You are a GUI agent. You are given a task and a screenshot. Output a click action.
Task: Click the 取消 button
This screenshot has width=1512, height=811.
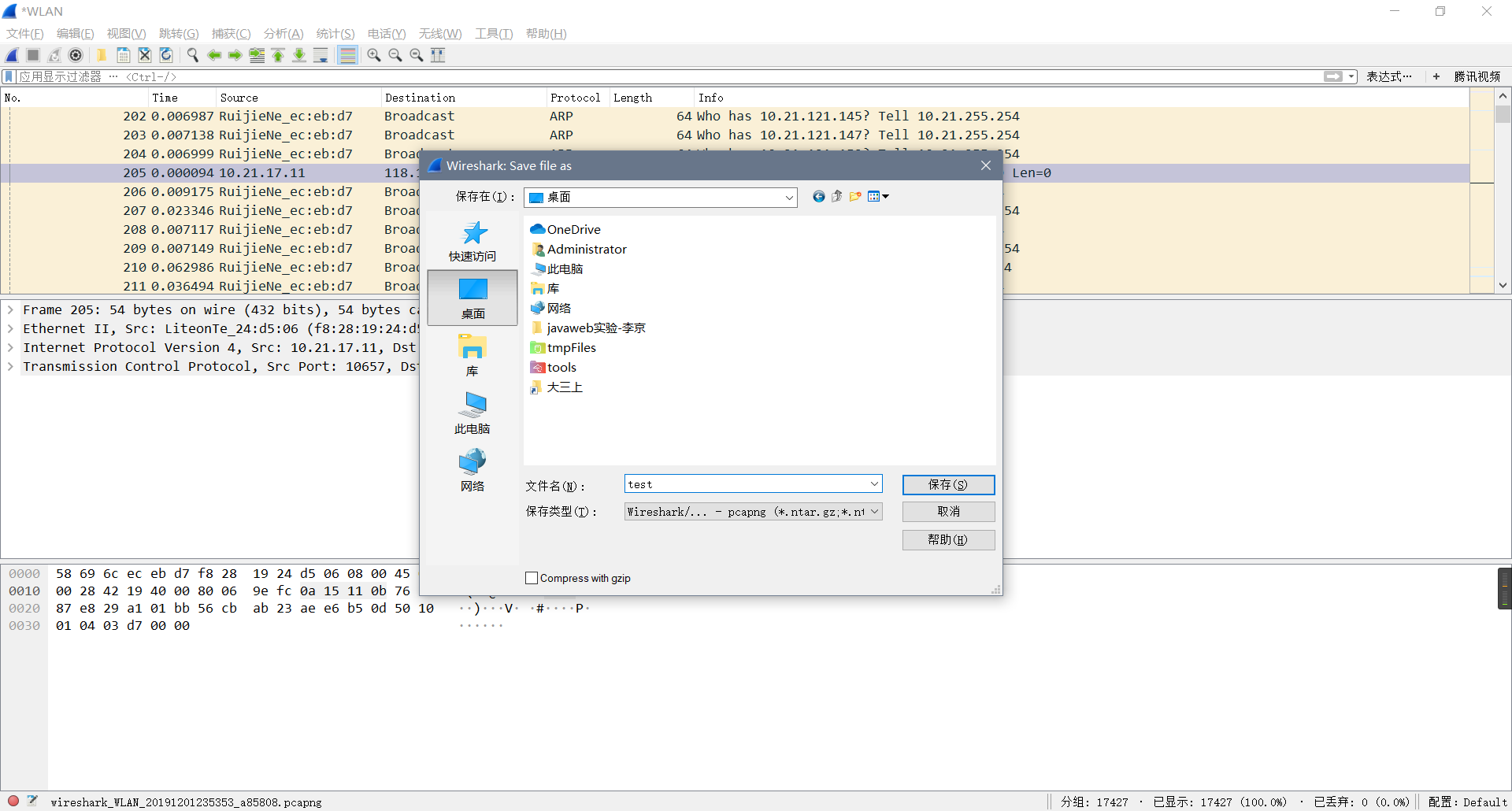tap(948, 512)
